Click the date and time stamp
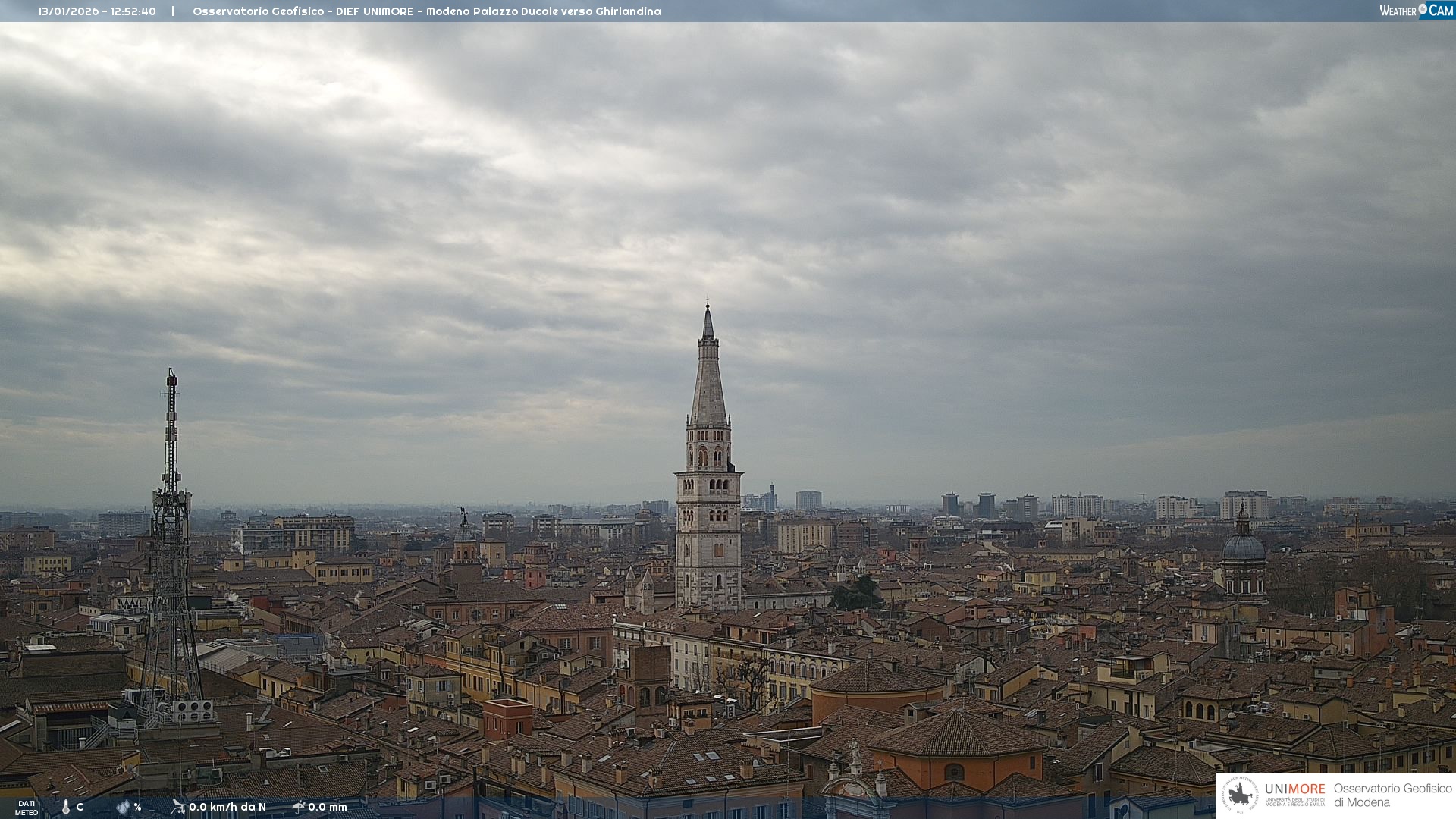 97,11
